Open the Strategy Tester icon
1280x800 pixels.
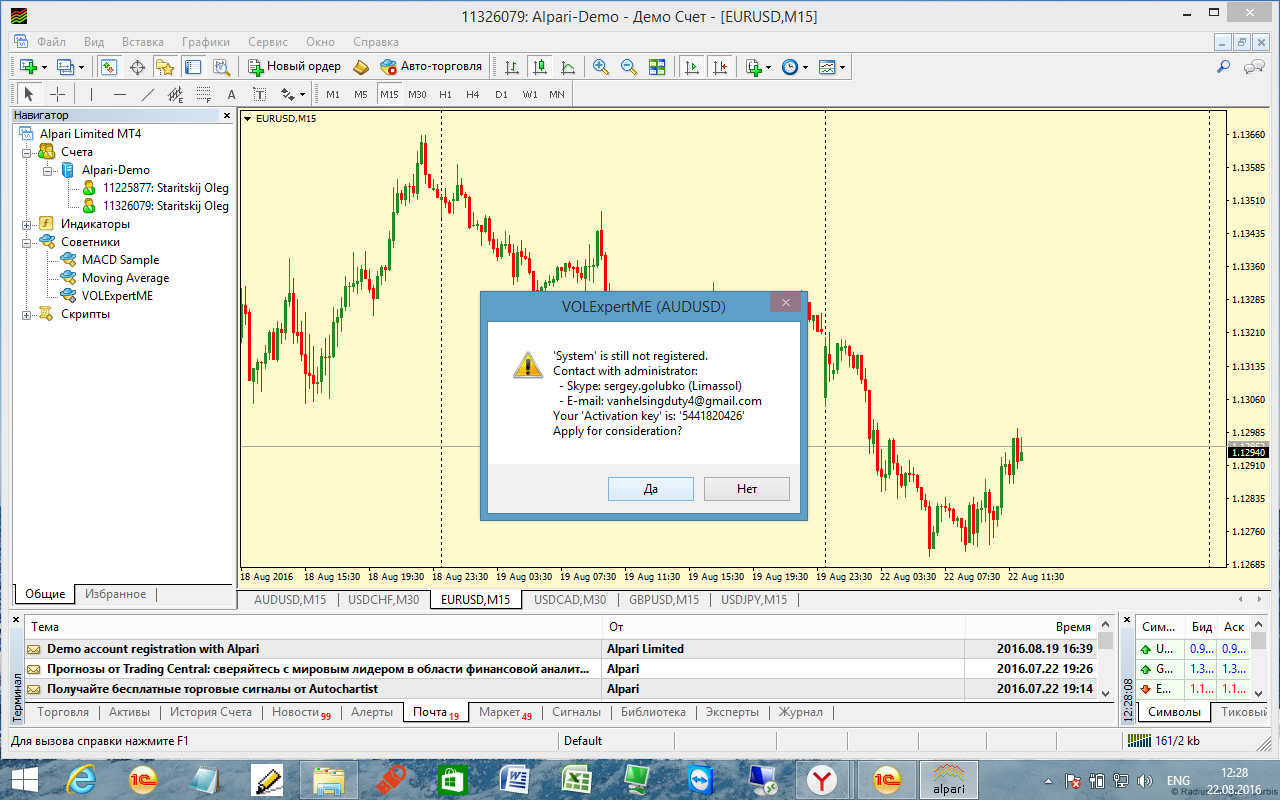click(x=220, y=67)
